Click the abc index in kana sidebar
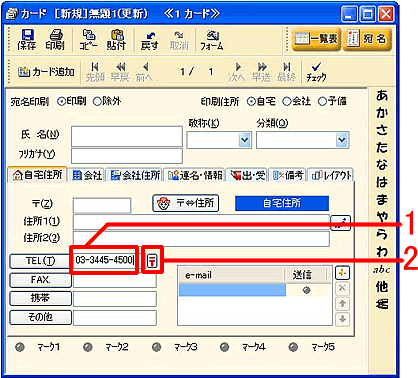This screenshot has width=418, height=378. pos(382,269)
